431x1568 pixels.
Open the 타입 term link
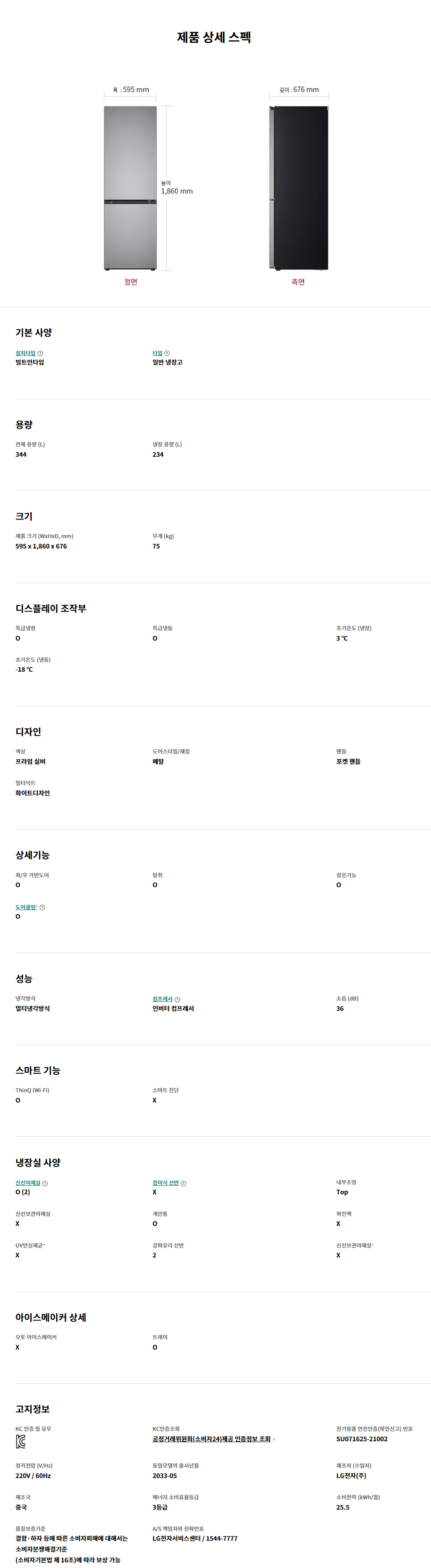[158, 353]
